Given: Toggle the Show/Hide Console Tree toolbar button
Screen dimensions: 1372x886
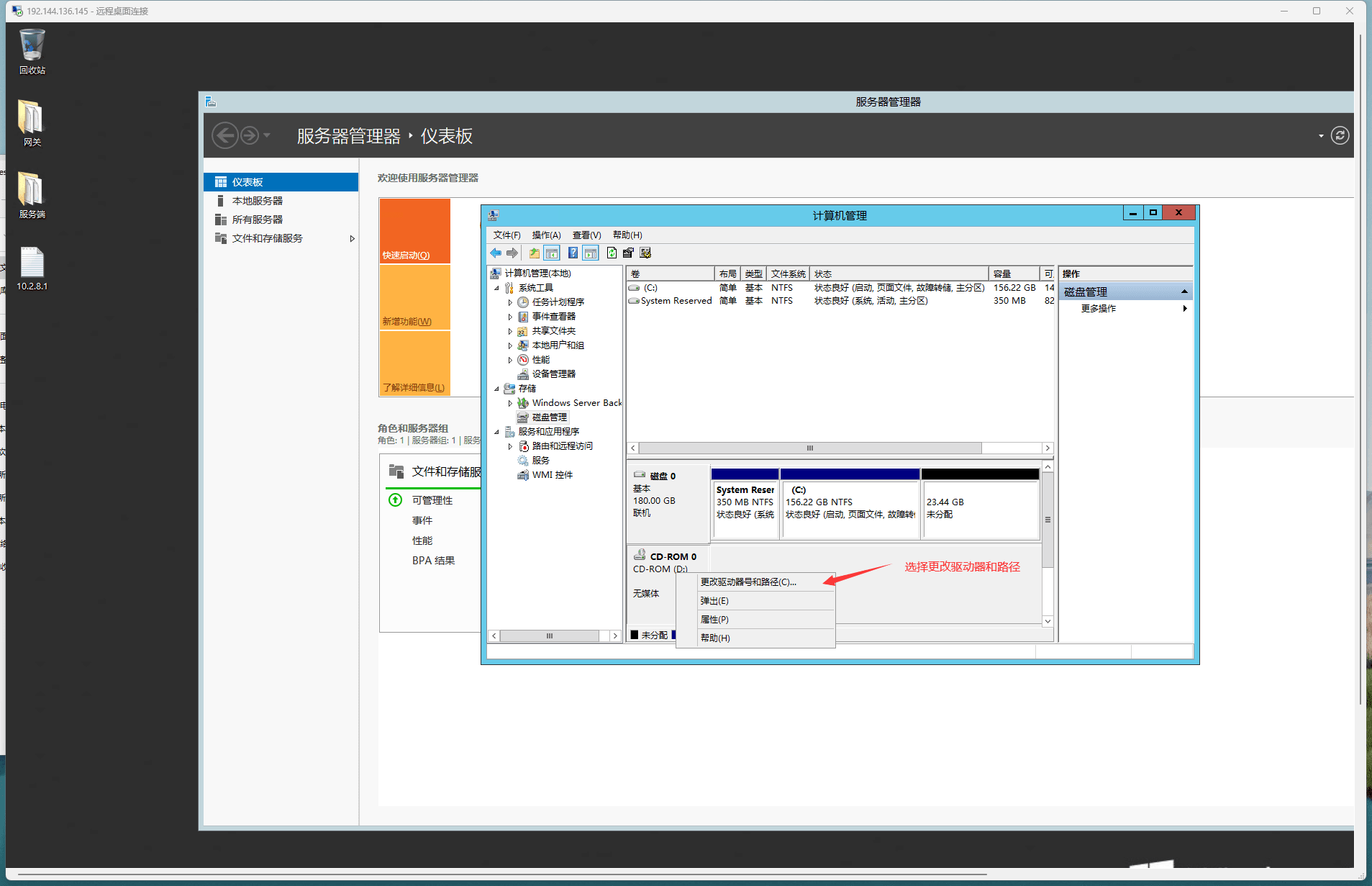Looking at the screenshot, I should pos(552,253).
